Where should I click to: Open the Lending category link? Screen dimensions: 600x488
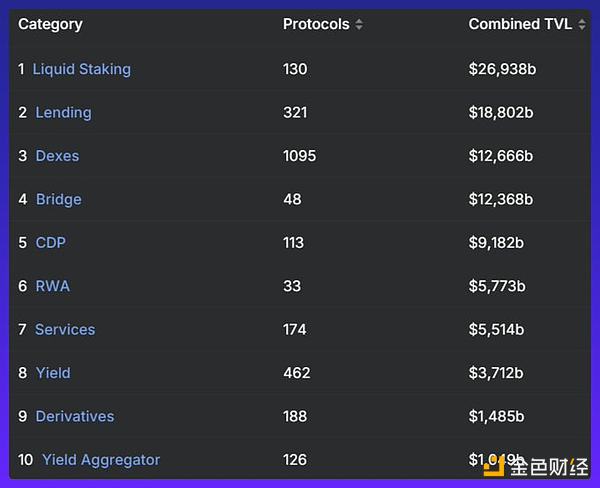tap(63, 113)
